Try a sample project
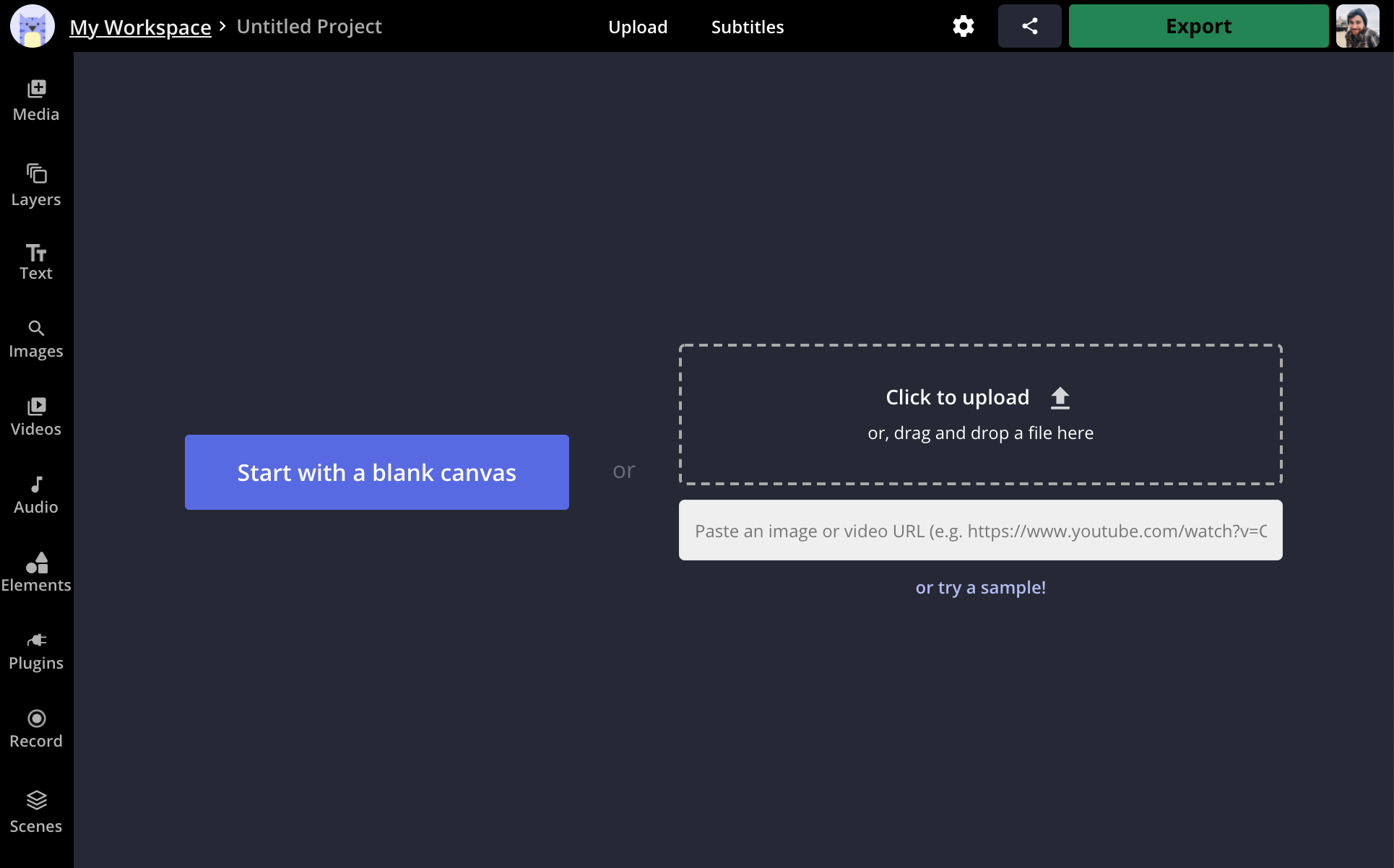 [981, 587]
